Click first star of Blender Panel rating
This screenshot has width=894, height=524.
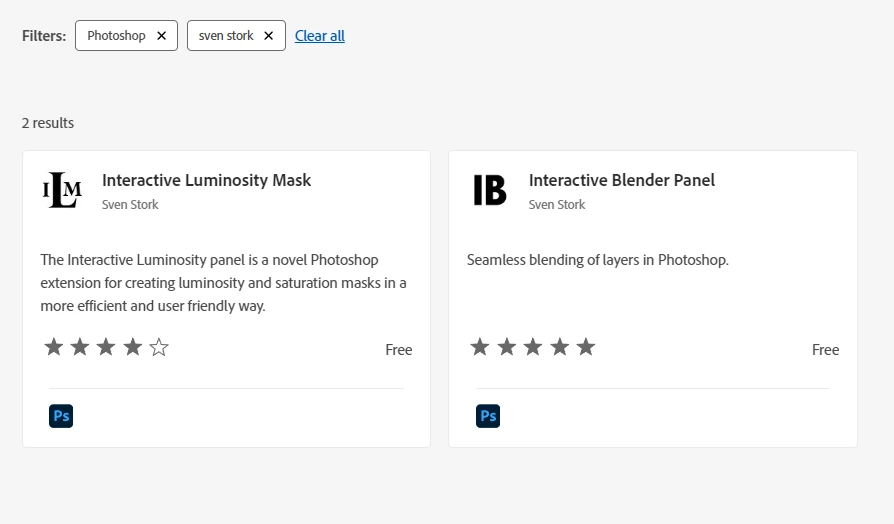tap(481, 348)
